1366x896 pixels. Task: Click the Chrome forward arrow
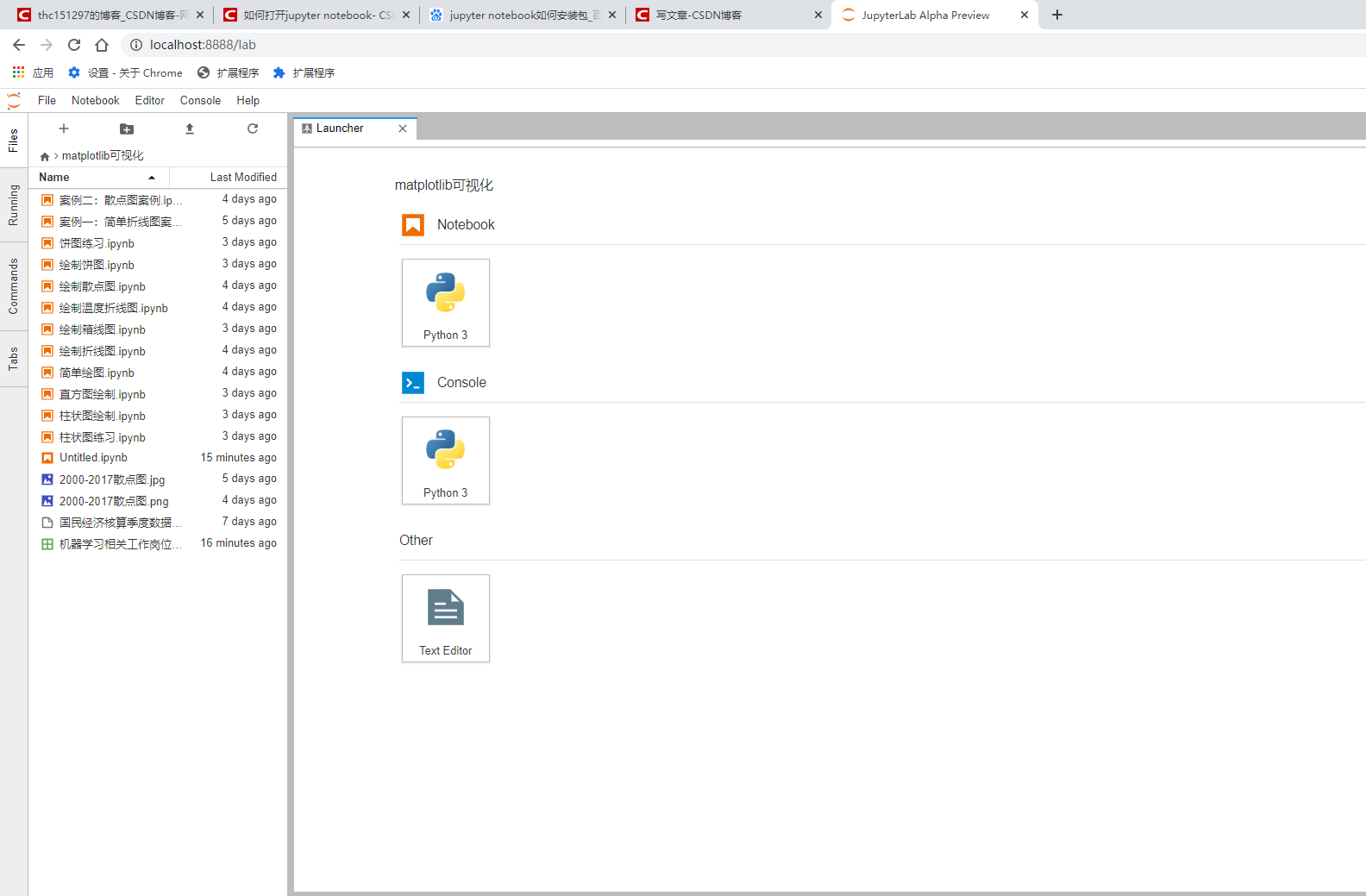pos(47,45)
